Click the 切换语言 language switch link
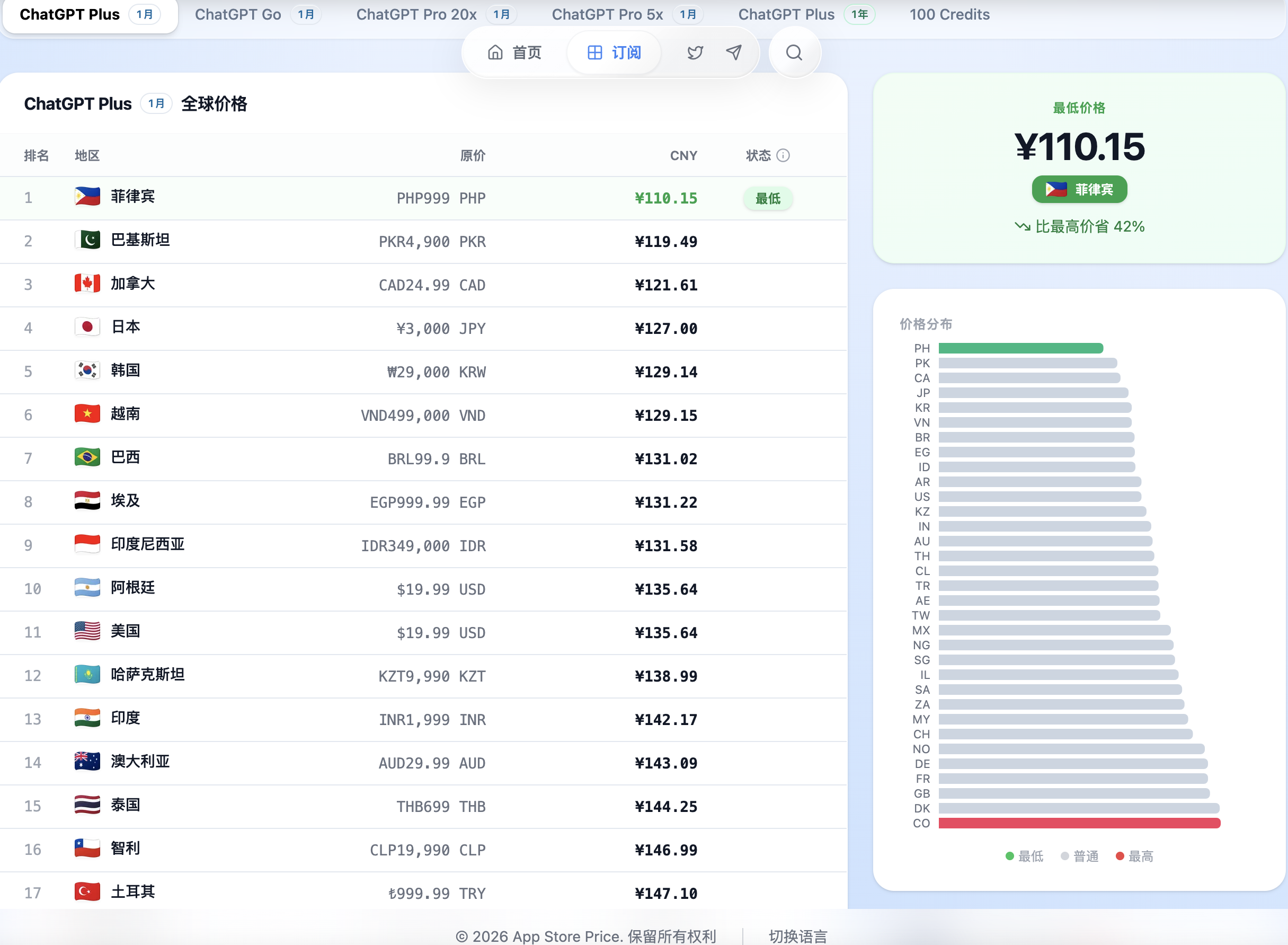The image size is (1288, 945). (798, 936)
